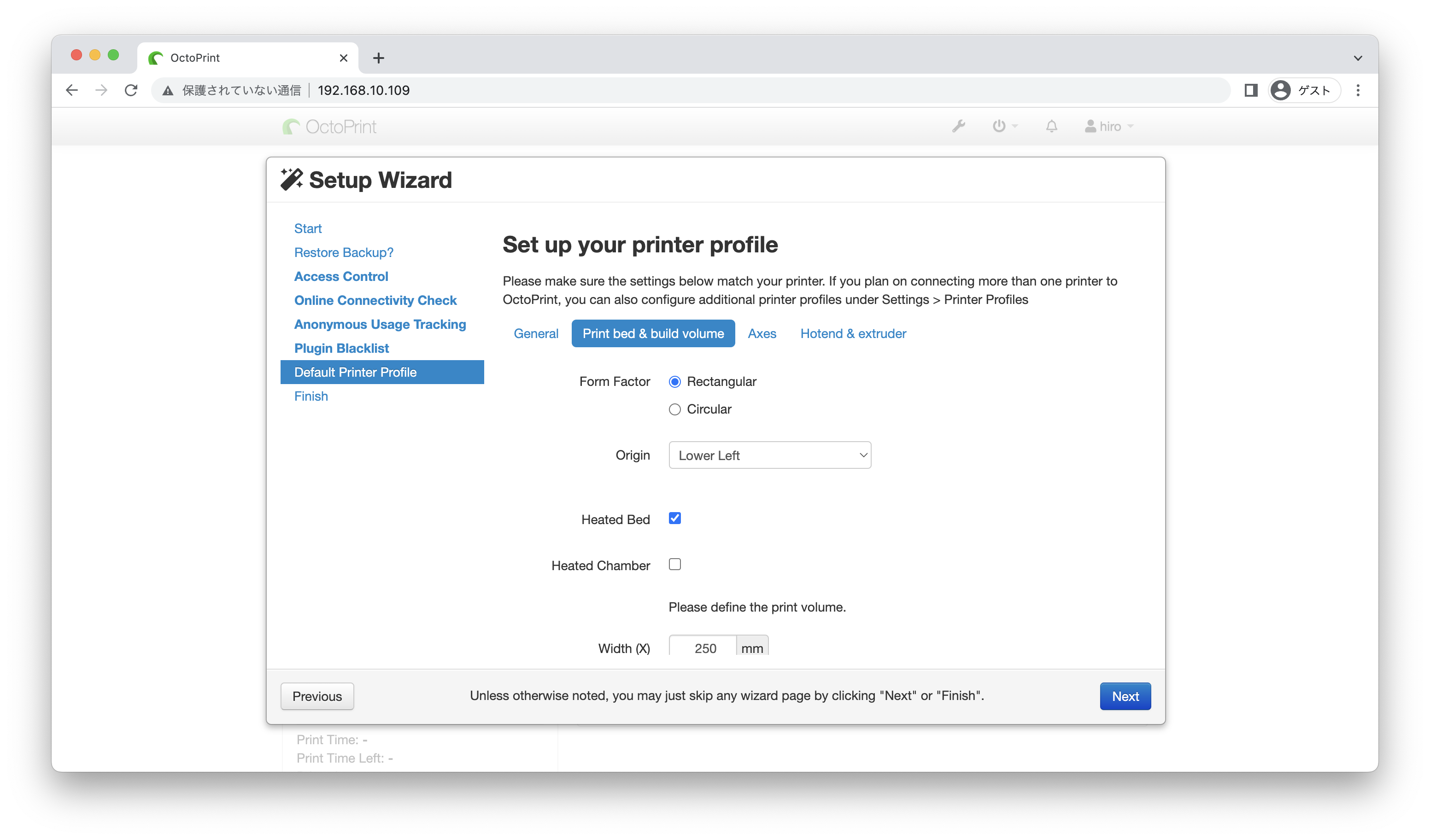This screenshot has width=1430, height=840.
Task: Click the OctoPrint logo in navbar
Action: tap(329, 127)
